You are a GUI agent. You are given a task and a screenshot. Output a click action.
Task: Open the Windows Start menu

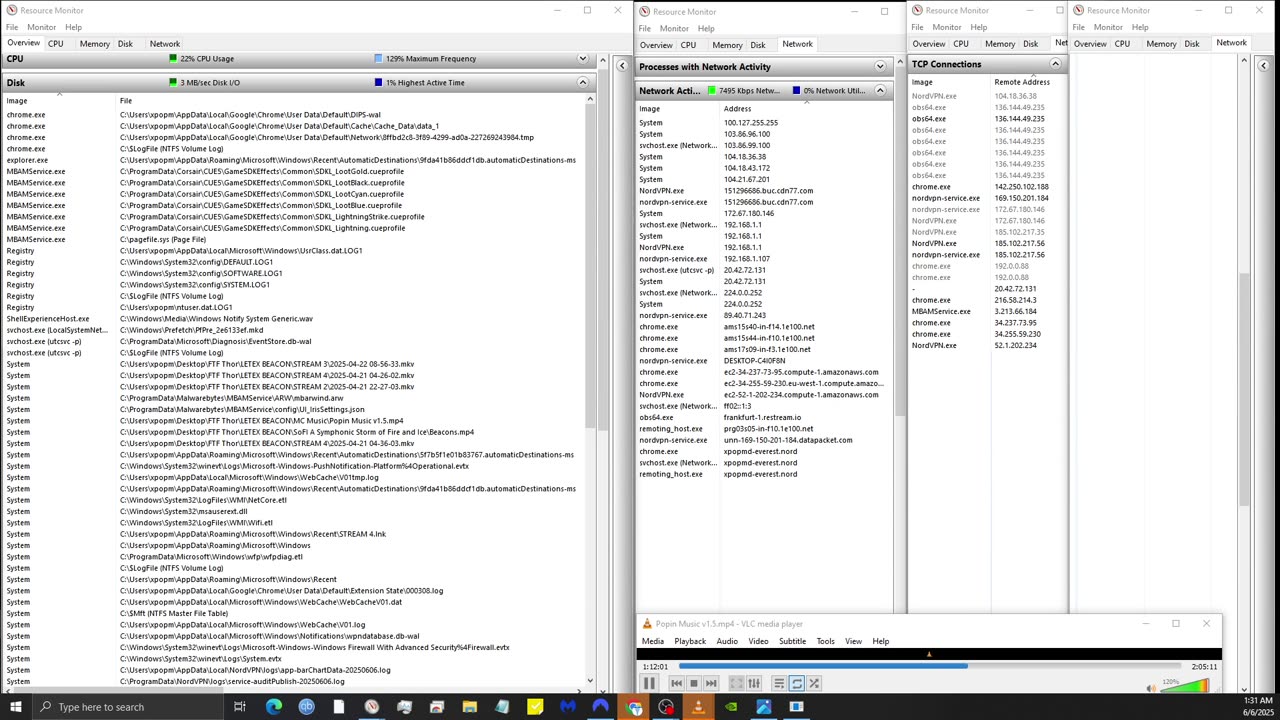coord(15,707)
